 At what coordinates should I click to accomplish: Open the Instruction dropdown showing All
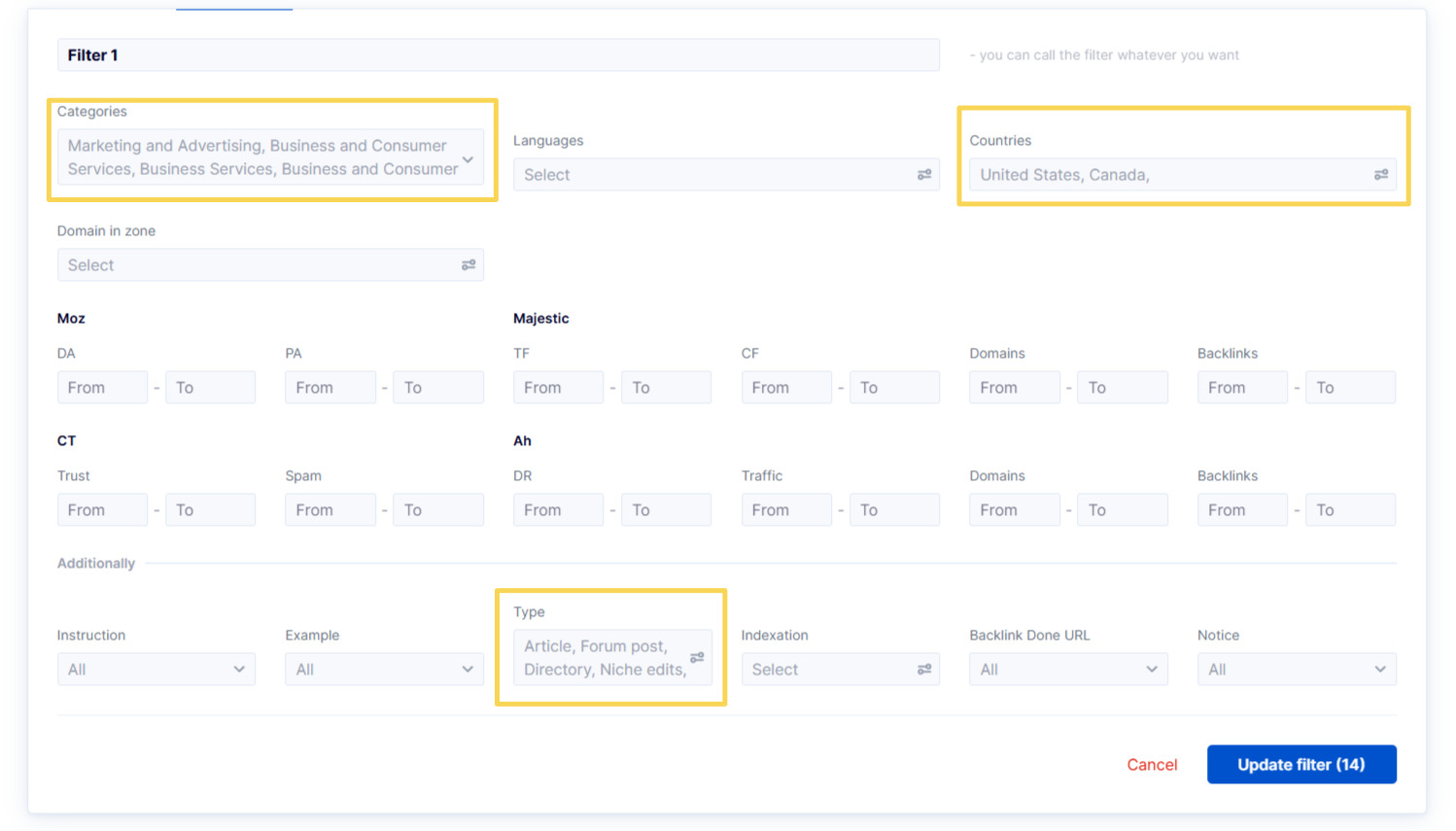[x=156, y=669]
